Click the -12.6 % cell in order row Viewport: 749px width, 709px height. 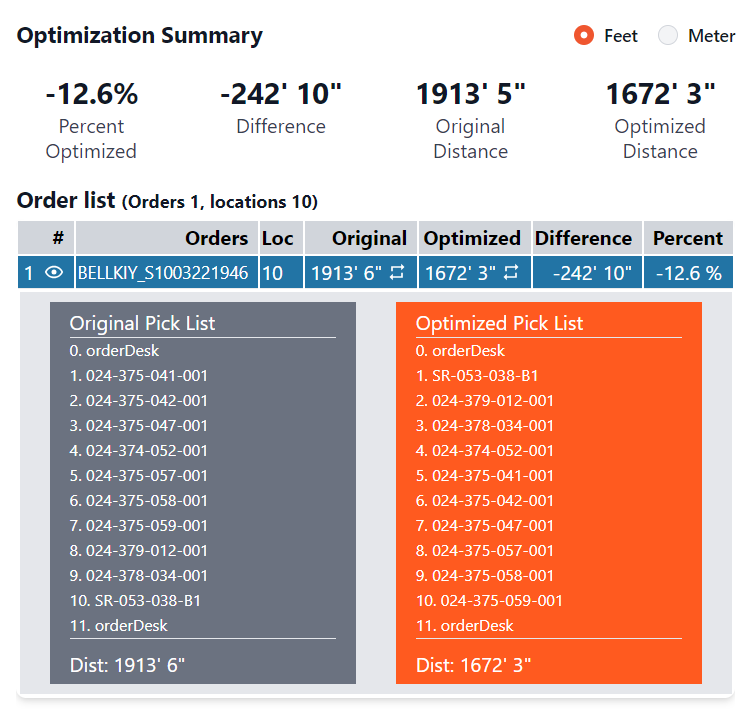[687, 273]
